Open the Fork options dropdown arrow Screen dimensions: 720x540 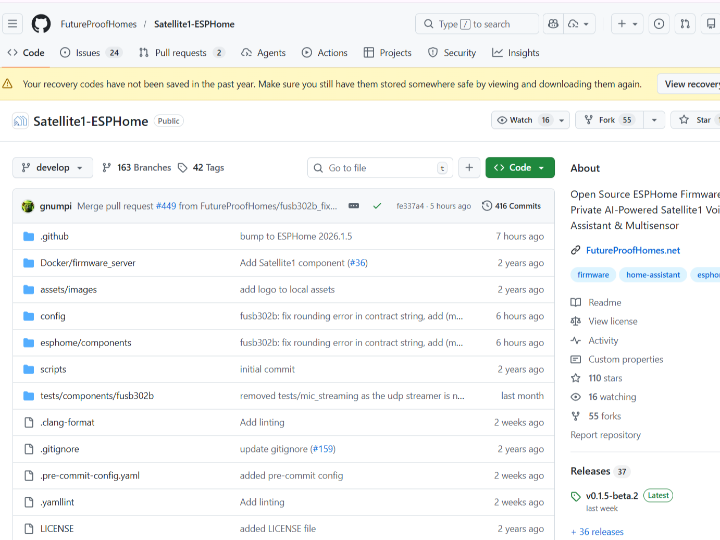pos(655,120)
